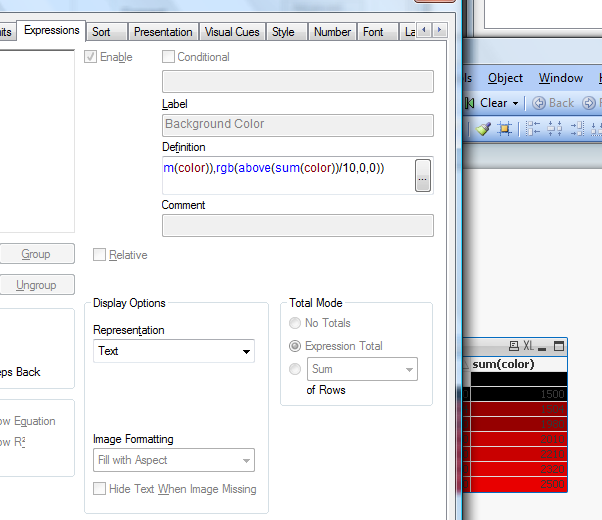This screenshot has width=602, height=520.
Task: Toggle Hide Text When Image Missing checkbox
Action: (99, 489)
